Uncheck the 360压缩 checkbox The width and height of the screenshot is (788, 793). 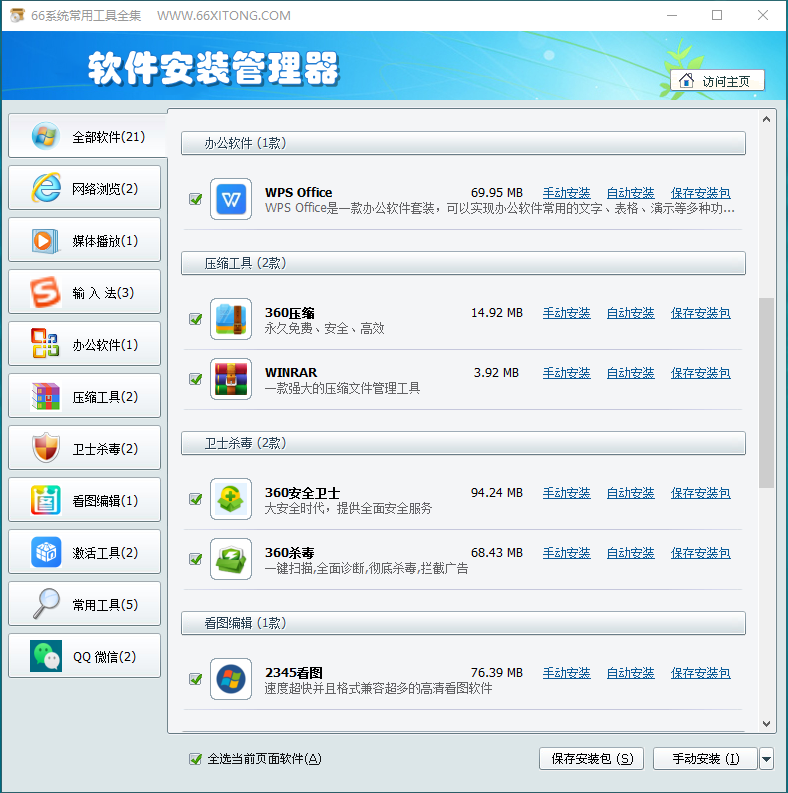click(196, 319)
